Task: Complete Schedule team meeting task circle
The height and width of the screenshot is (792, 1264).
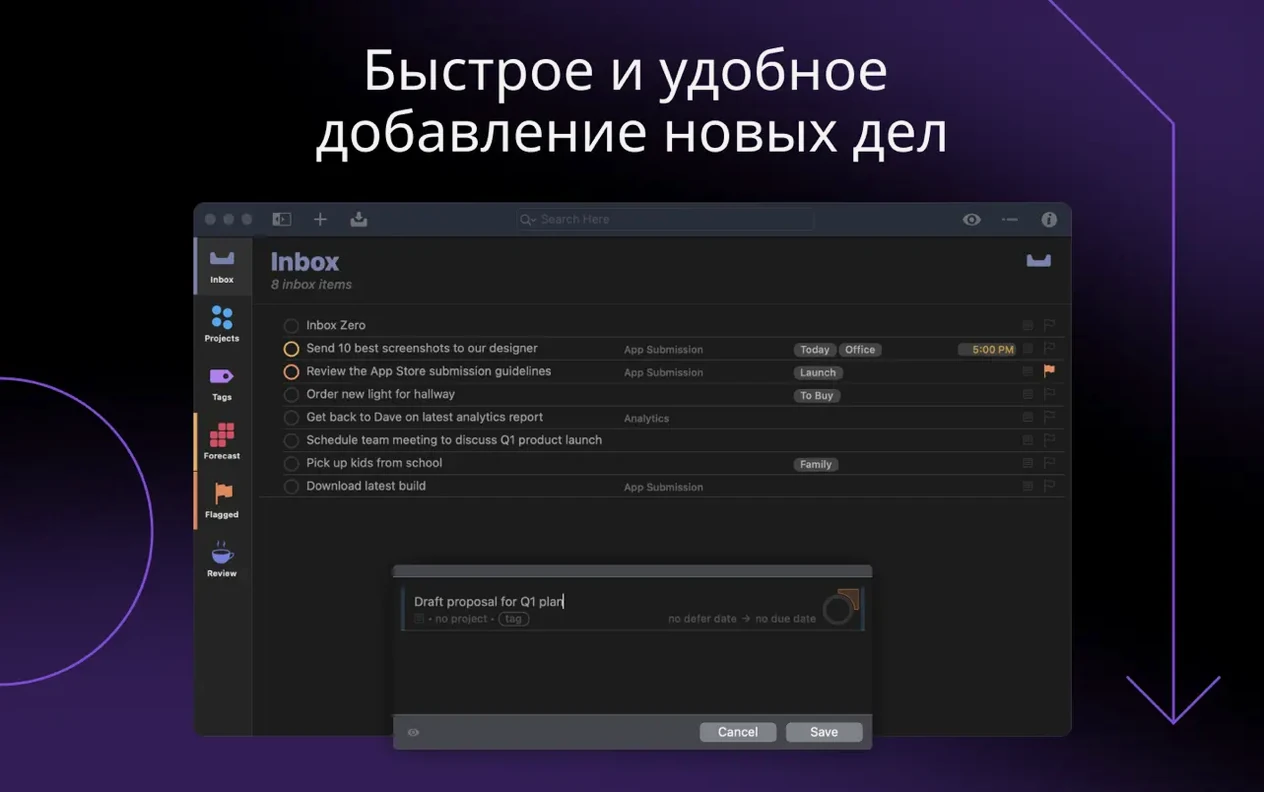Action: pos(291,441)
